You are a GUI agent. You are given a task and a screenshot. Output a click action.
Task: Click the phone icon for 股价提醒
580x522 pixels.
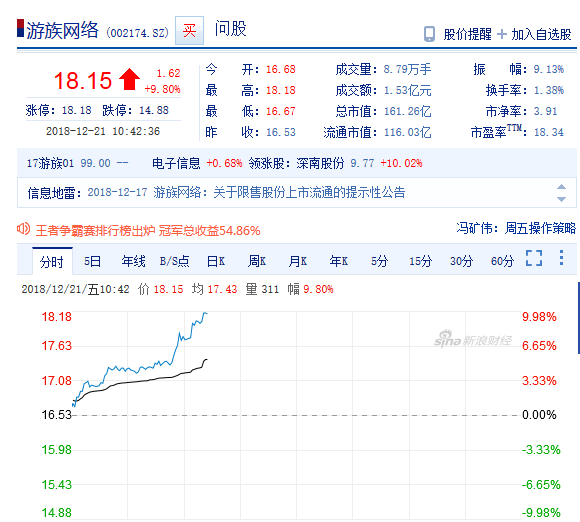[x=429, y=34]
